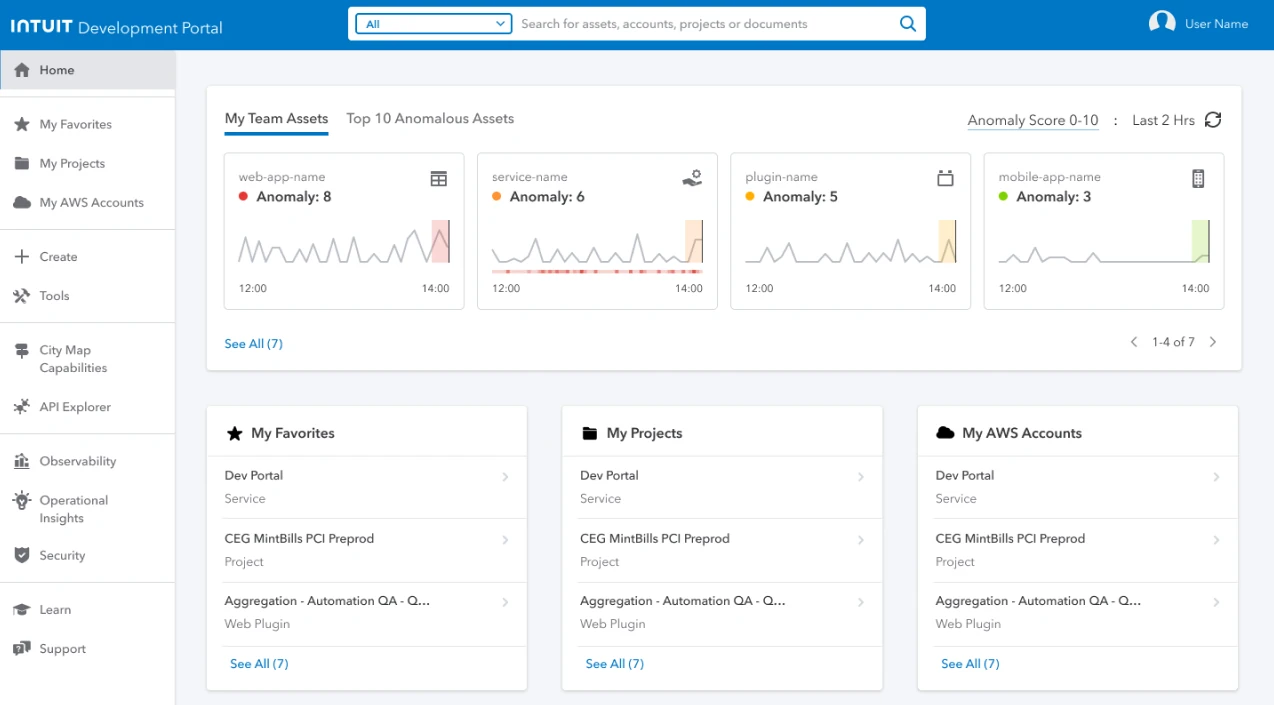Click the API Explorer icon in sidebar
1274x705 pixels.
(22, 407)
